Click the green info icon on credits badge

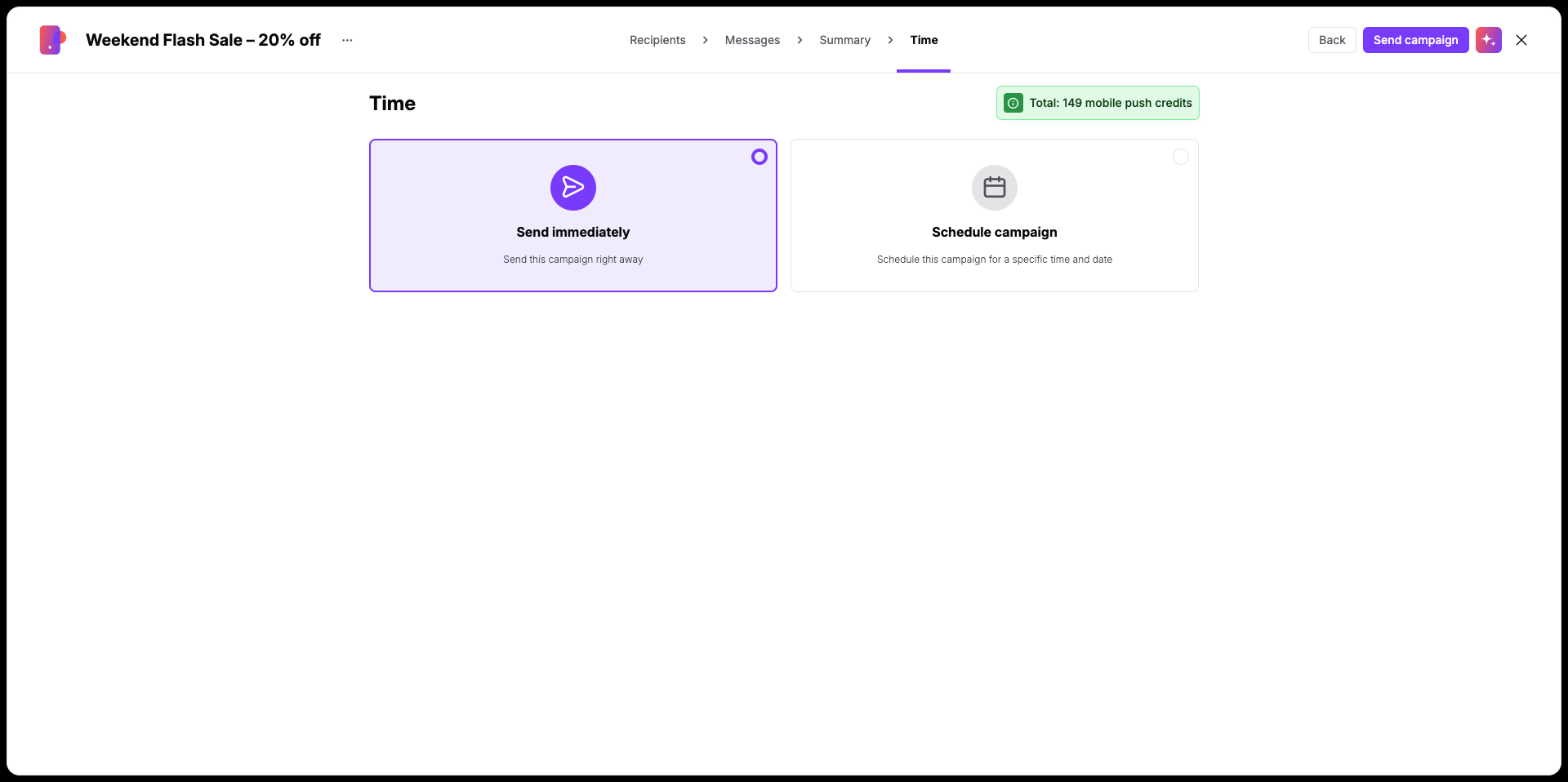click(1013, 103)
